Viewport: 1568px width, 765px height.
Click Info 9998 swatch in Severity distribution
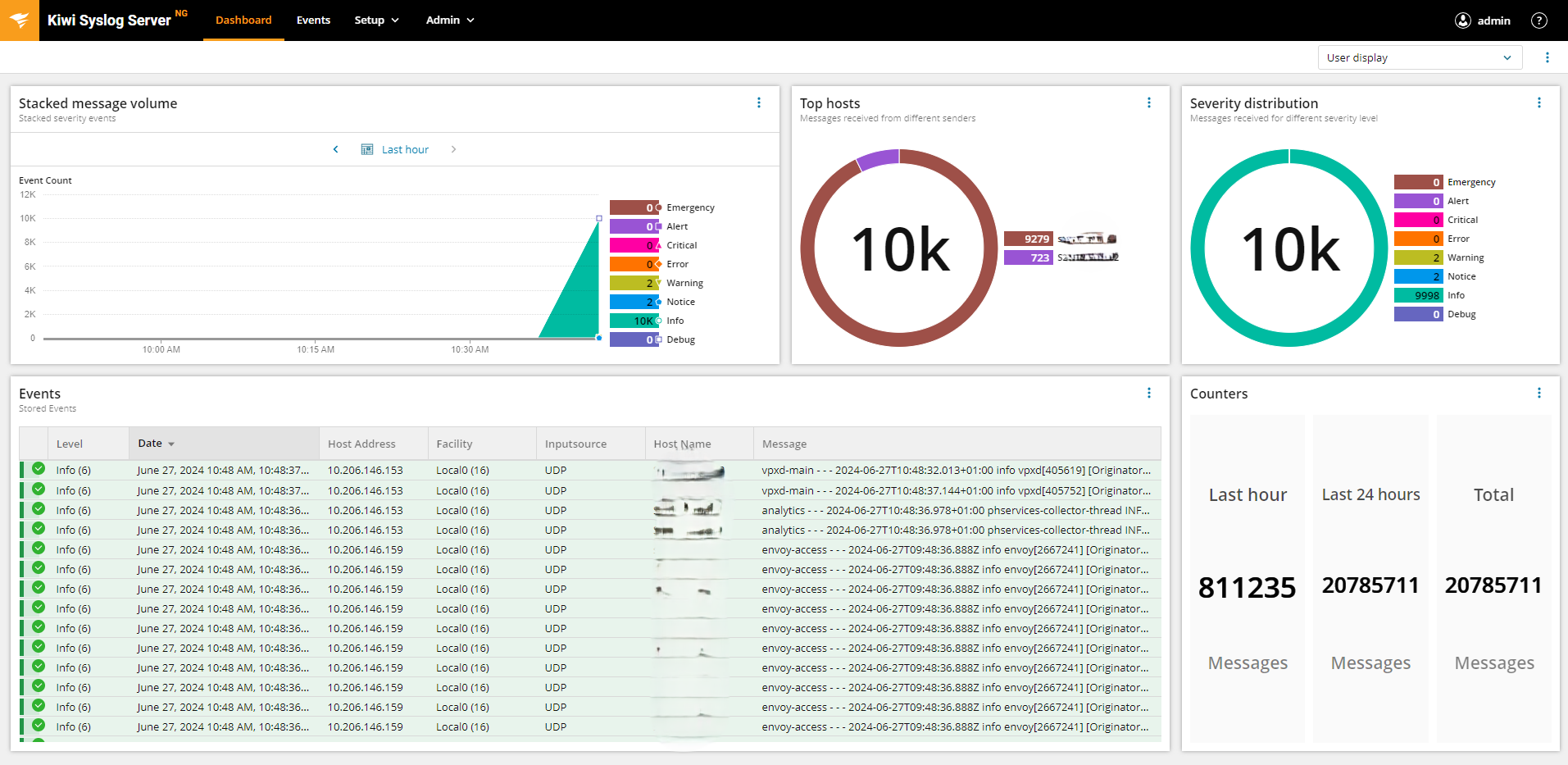click(1418, 295)
